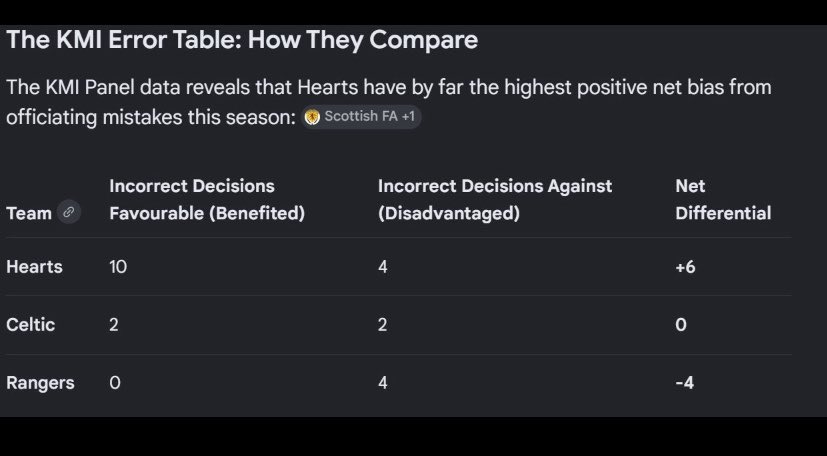Click the Scottish FA crest icon
Image resolution: width=827 pixels, height=456 pixels.
coord(312,117)
